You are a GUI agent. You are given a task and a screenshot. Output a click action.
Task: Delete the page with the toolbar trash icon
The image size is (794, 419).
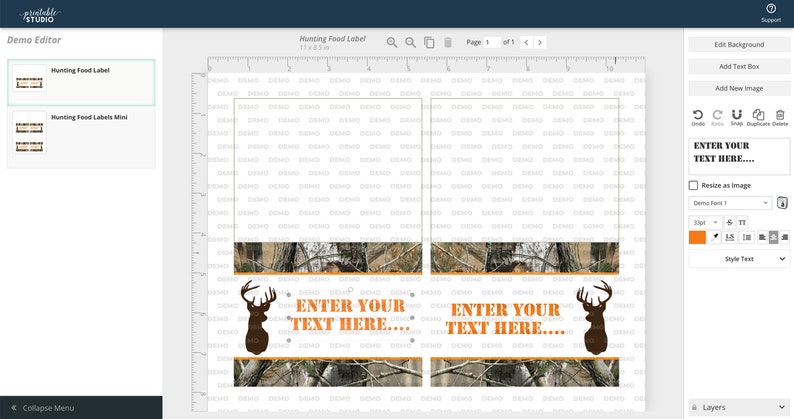point(448,43)
